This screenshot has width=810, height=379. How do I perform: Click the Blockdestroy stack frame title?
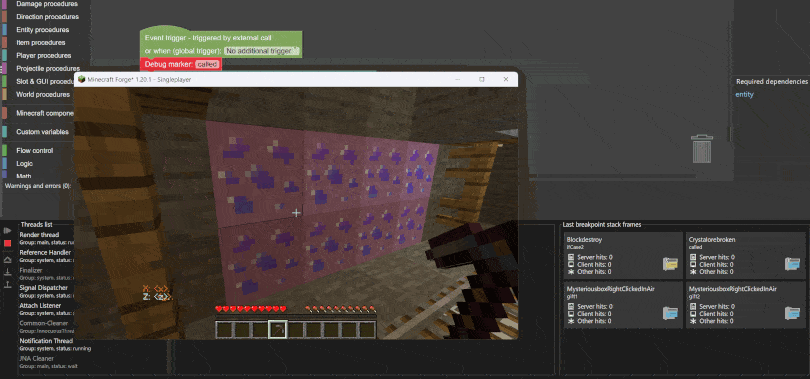coord(584,240)
